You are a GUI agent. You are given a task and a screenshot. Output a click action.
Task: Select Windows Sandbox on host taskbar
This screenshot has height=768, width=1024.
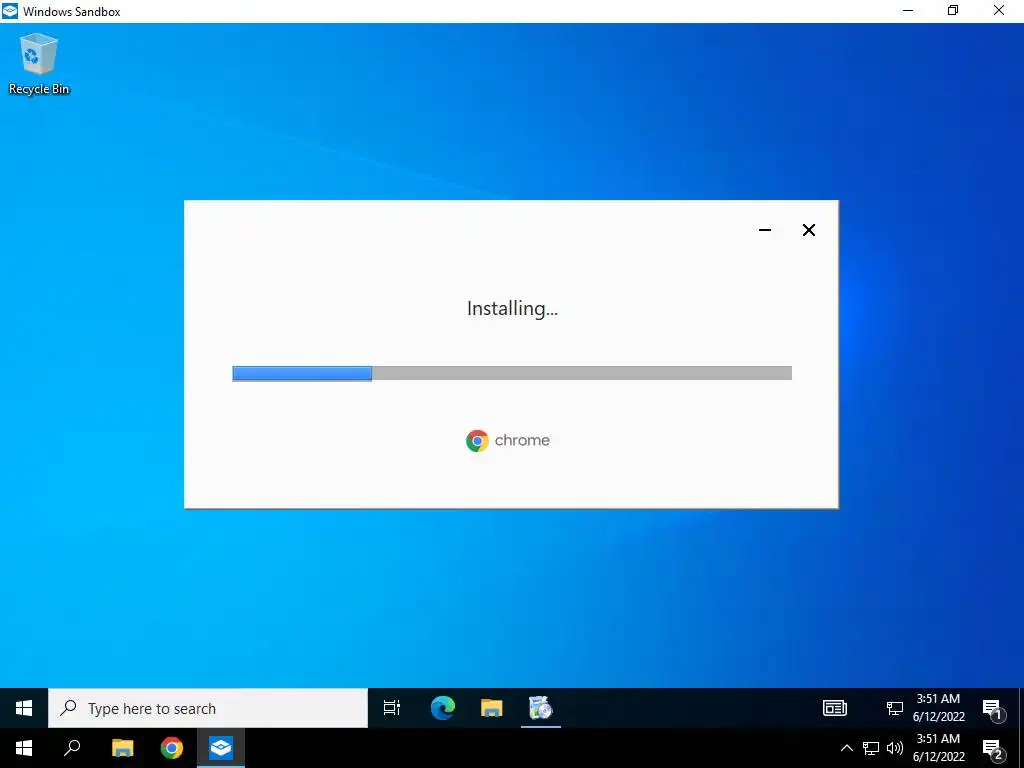(x=221, y=748)
